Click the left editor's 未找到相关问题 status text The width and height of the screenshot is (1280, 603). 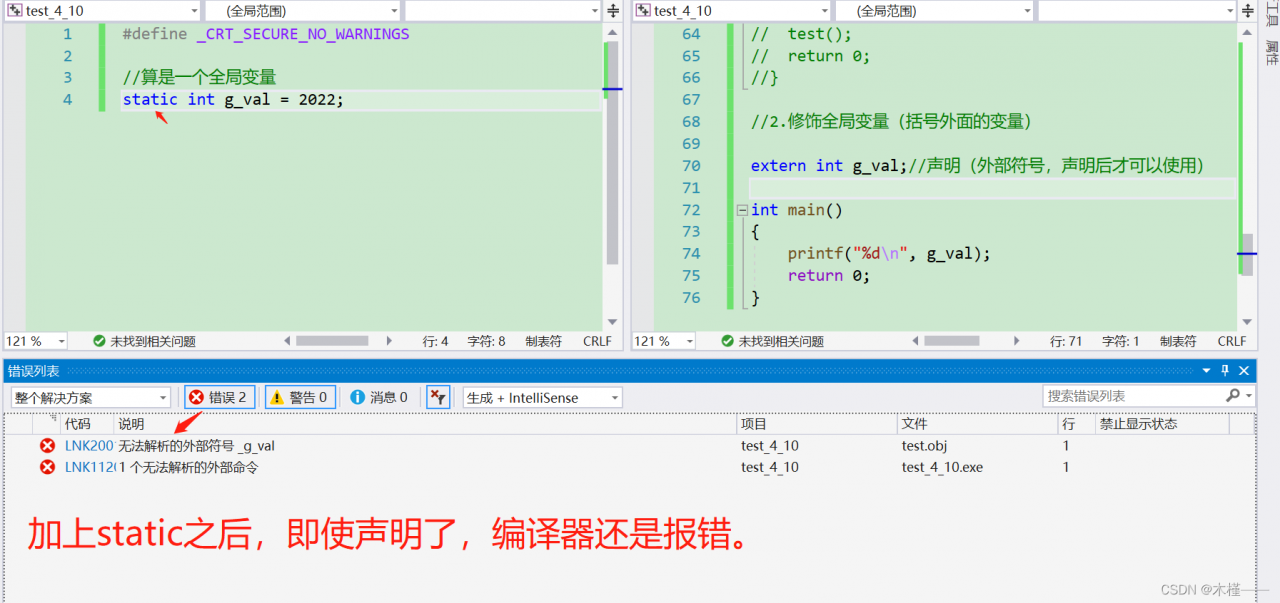153,341
